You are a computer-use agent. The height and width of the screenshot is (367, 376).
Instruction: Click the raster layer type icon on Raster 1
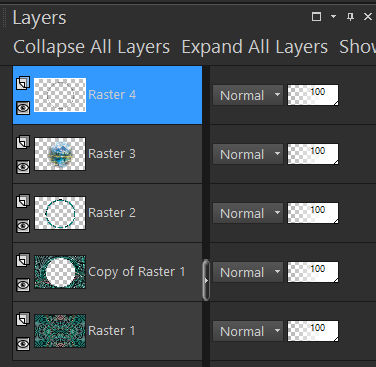tap(23, 319)
